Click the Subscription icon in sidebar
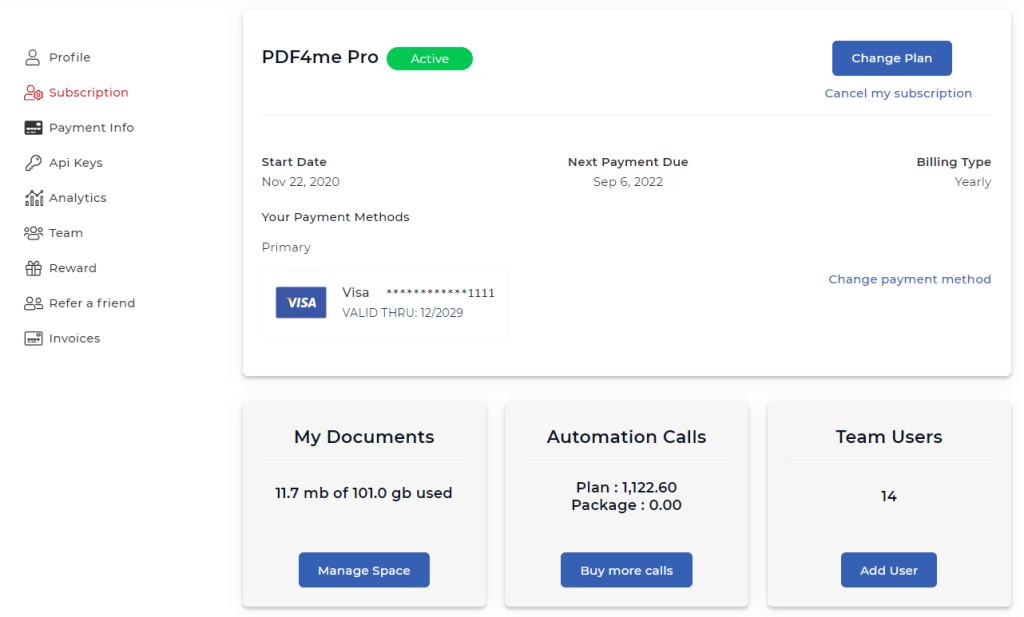This screenshot has width=1024, height=617. tap(33, 93)
